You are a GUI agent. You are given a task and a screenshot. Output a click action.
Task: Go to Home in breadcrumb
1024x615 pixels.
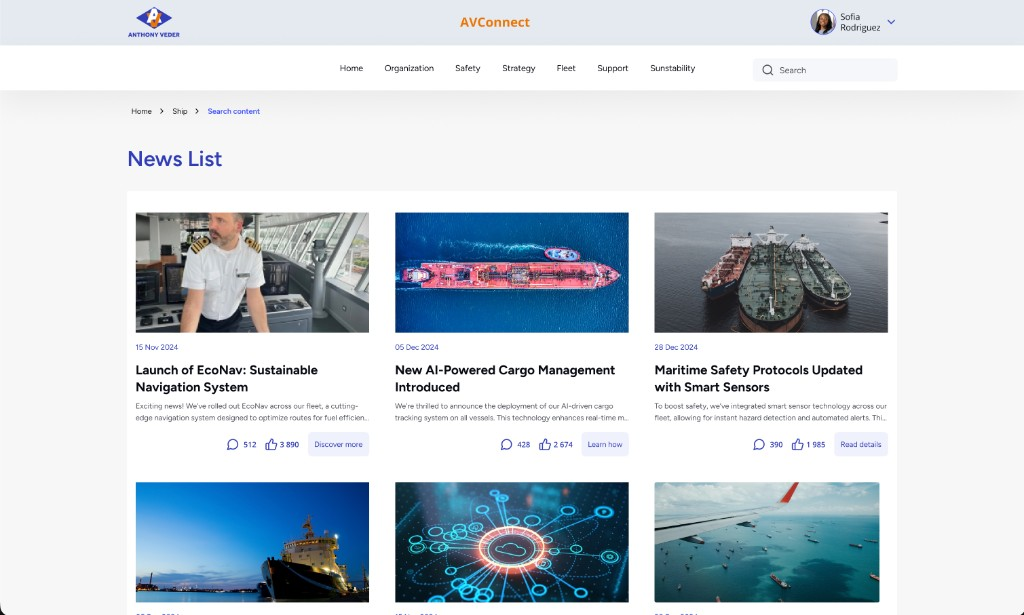141,111
